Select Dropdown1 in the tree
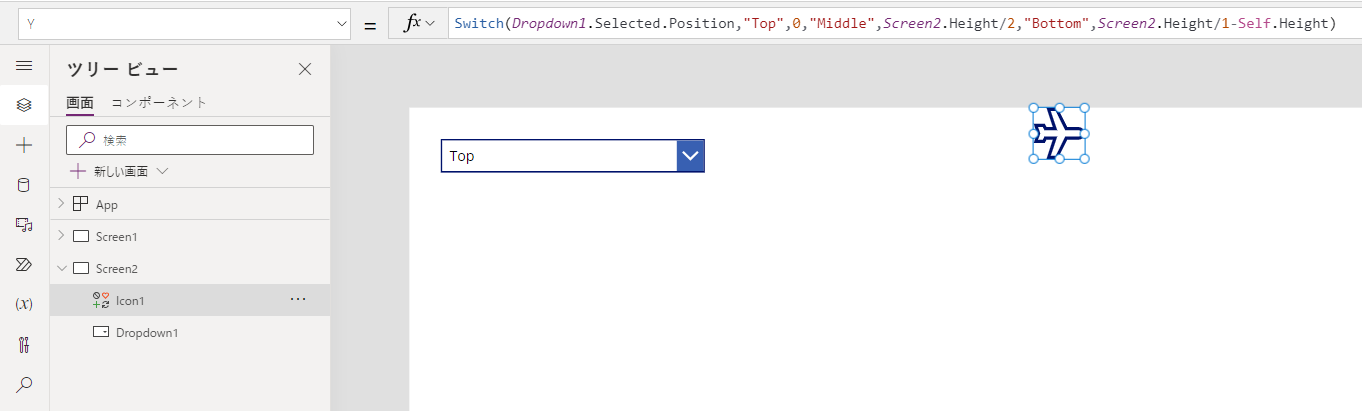The width and height of the screenshot is (1362, 411). point(147,332)
